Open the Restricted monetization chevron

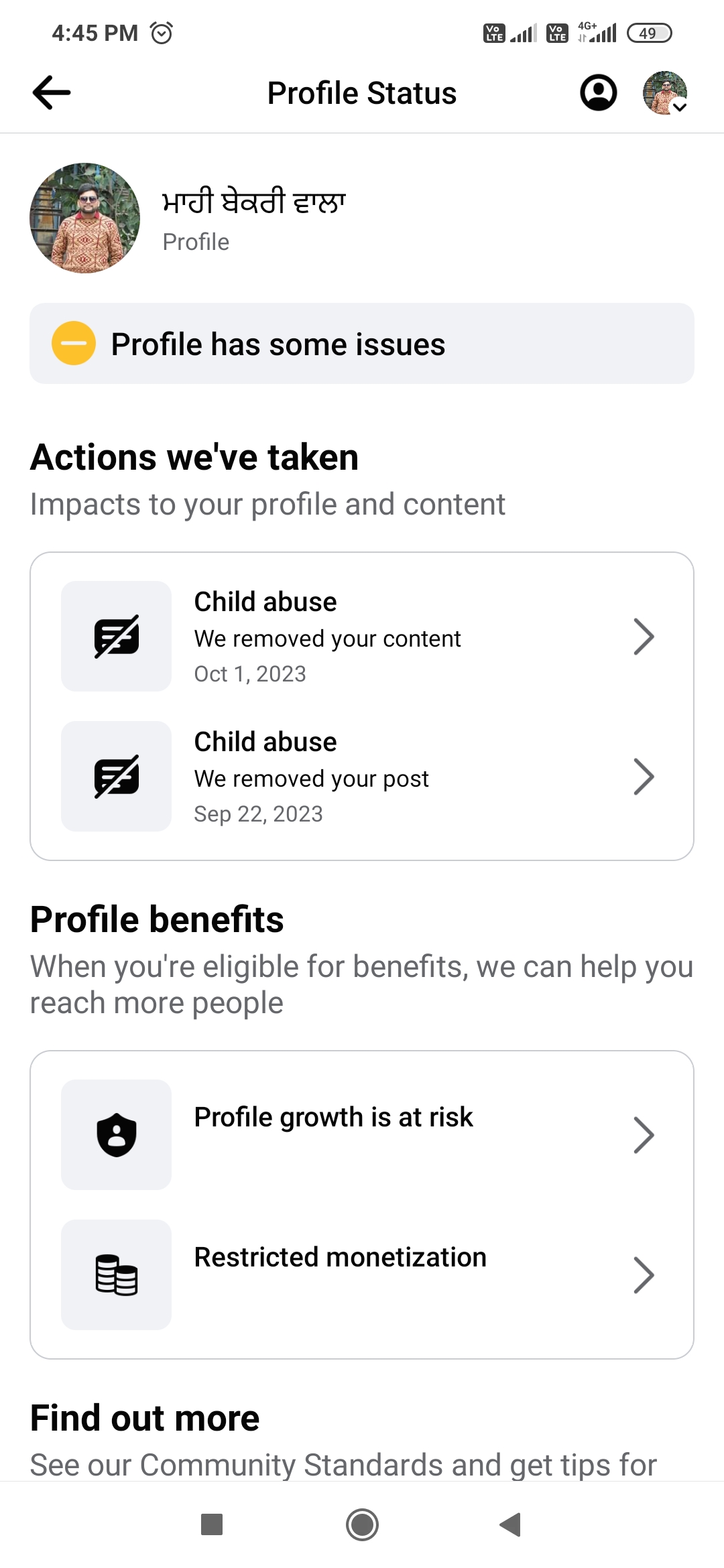click(x=644, y=1275)
